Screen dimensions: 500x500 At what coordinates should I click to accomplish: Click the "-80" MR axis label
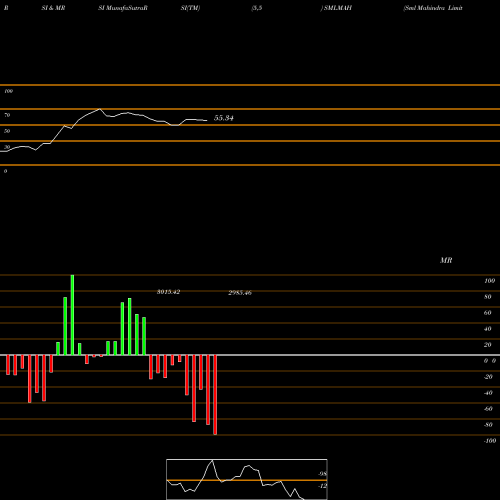[488, 425]
